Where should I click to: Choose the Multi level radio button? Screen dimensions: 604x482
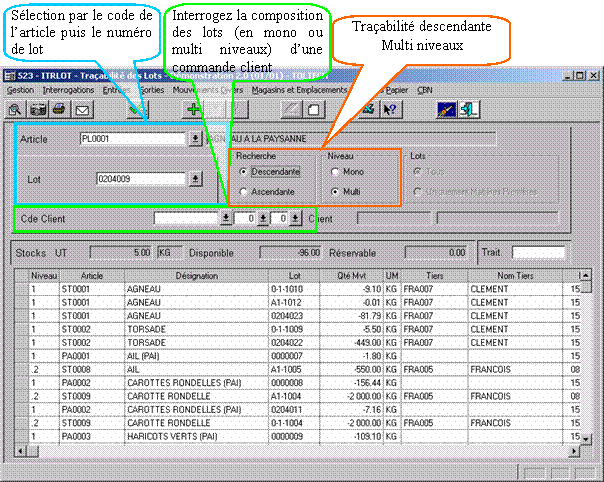tap(335, 191)
